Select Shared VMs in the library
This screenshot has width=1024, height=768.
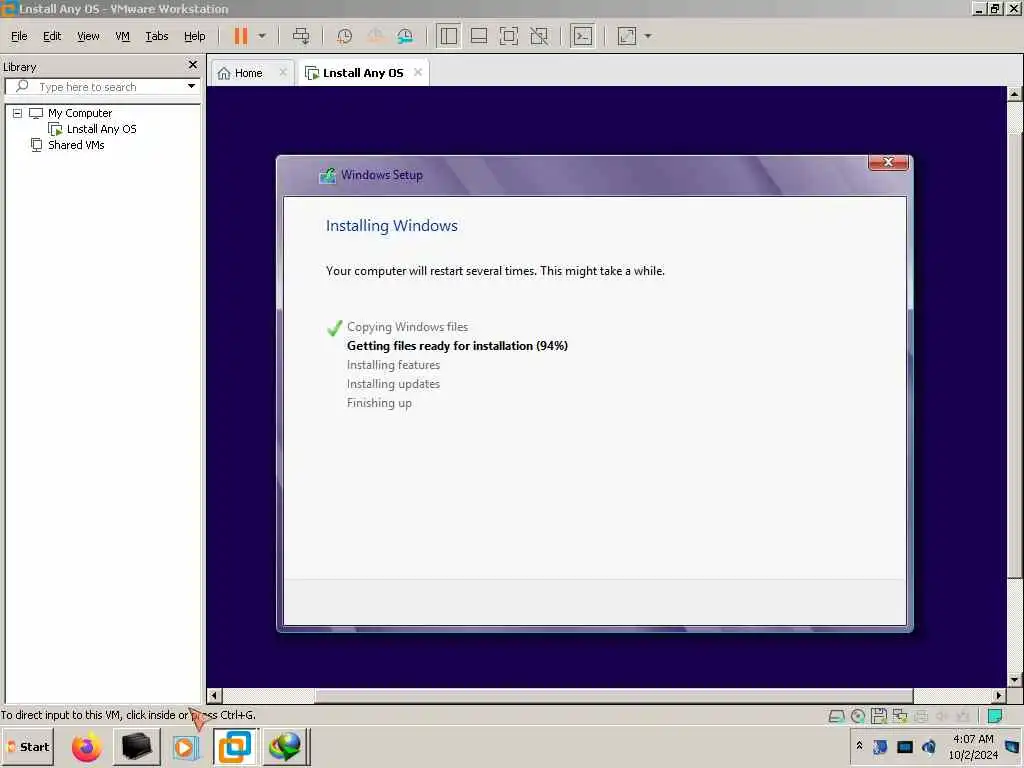pos(76,145)
